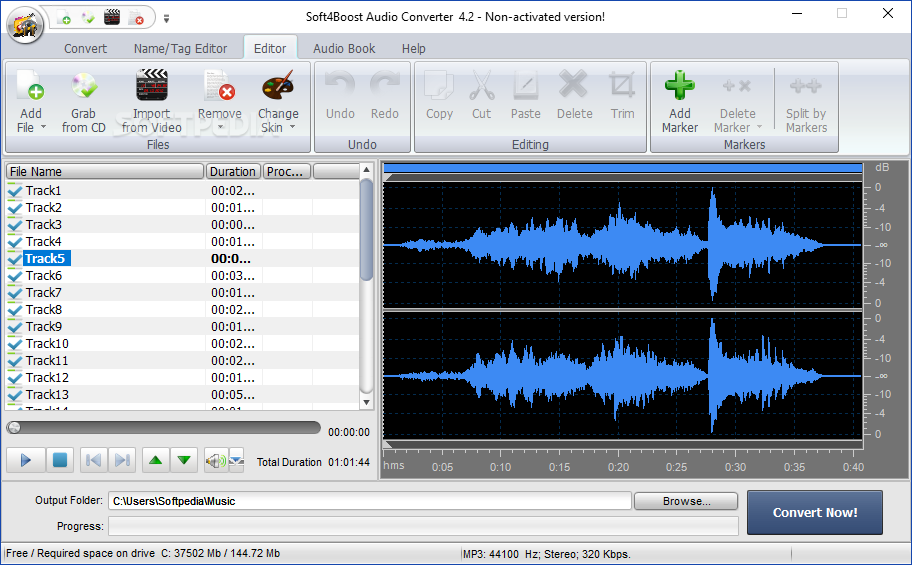Click the Soft4Boost application logo button
This screenshot has width=912, height=565.
click(25, 24)
